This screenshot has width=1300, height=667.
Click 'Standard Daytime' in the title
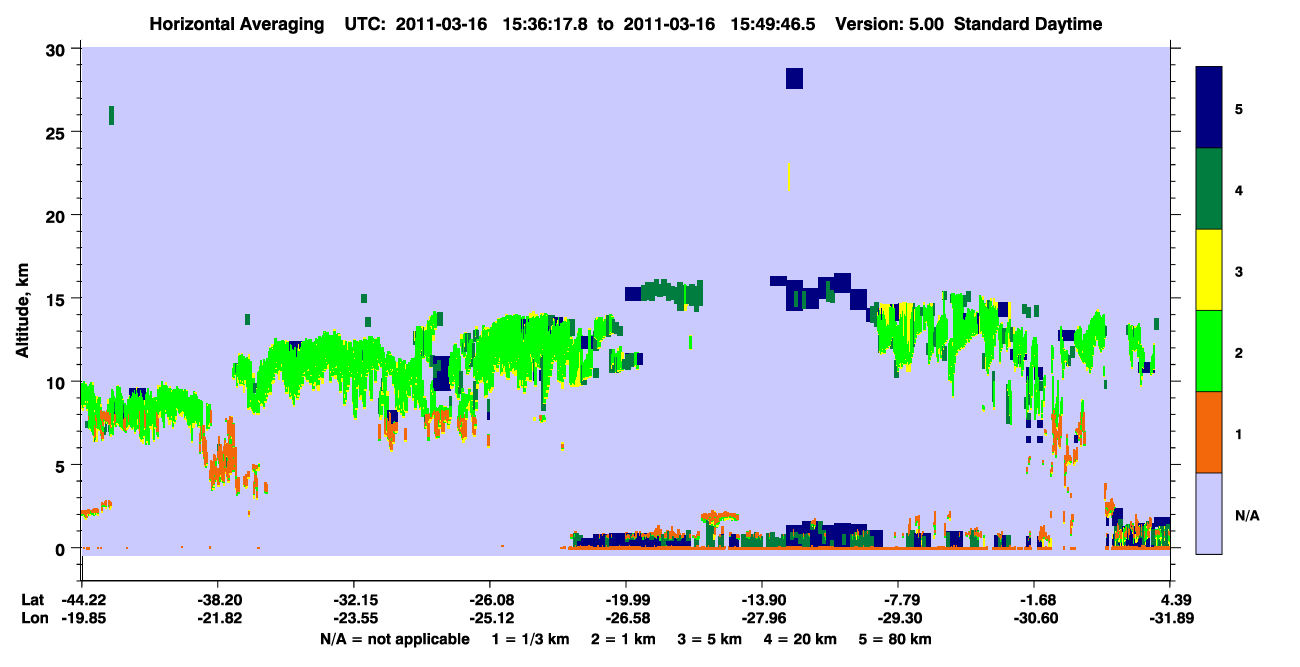pos(1027,25)
